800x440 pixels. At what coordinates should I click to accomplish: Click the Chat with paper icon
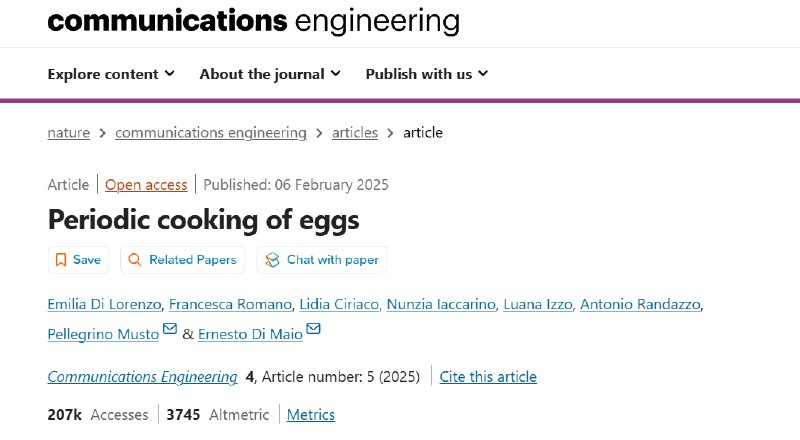tap(272, 260)
